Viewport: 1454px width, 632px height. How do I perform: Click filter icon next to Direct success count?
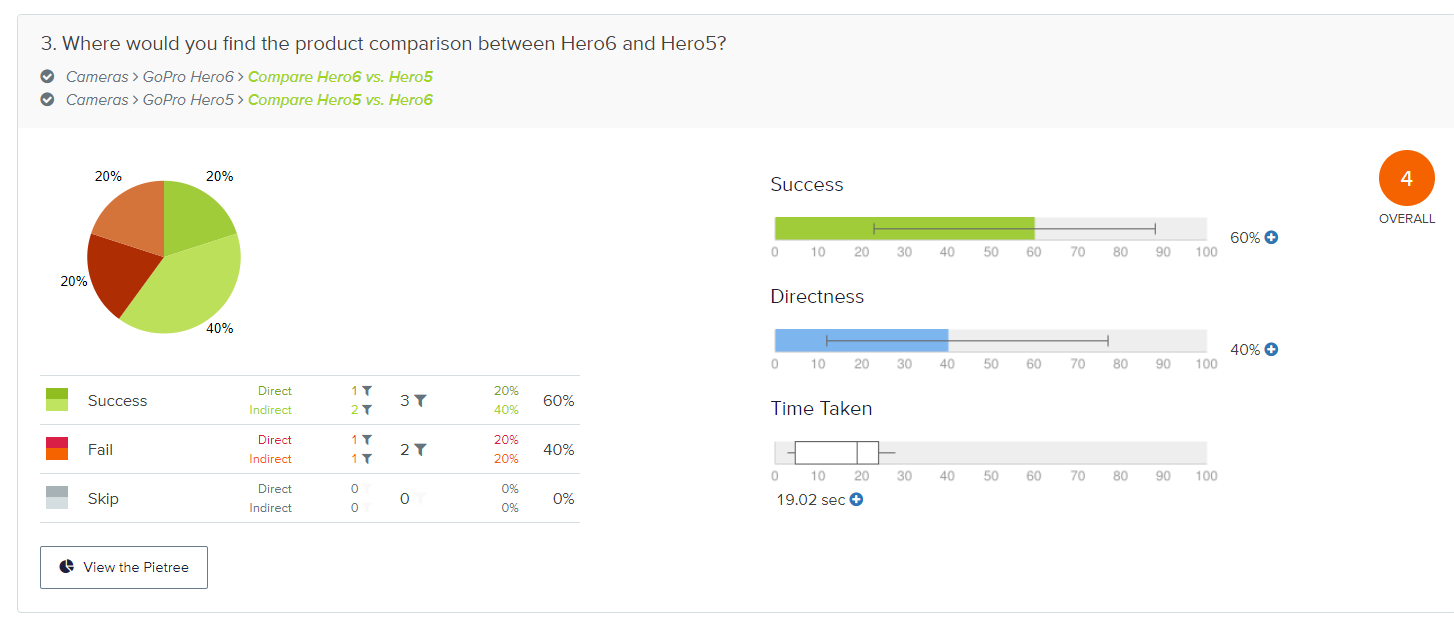tap(367, 391)
